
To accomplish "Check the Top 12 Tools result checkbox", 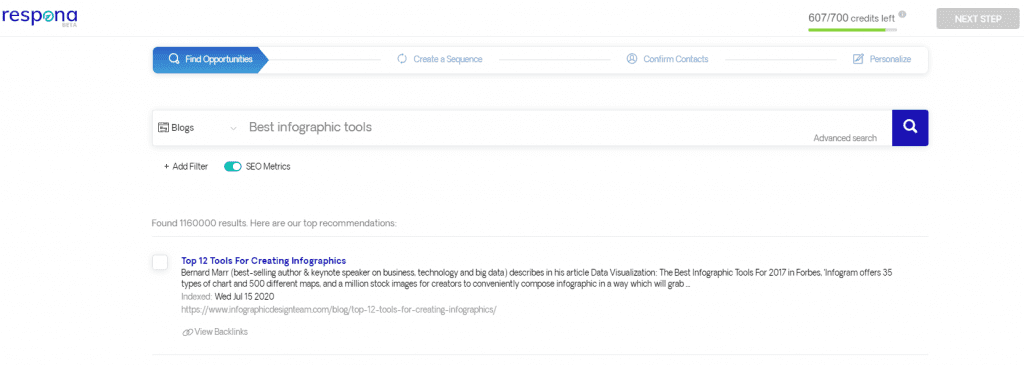I will click(160, 262).
